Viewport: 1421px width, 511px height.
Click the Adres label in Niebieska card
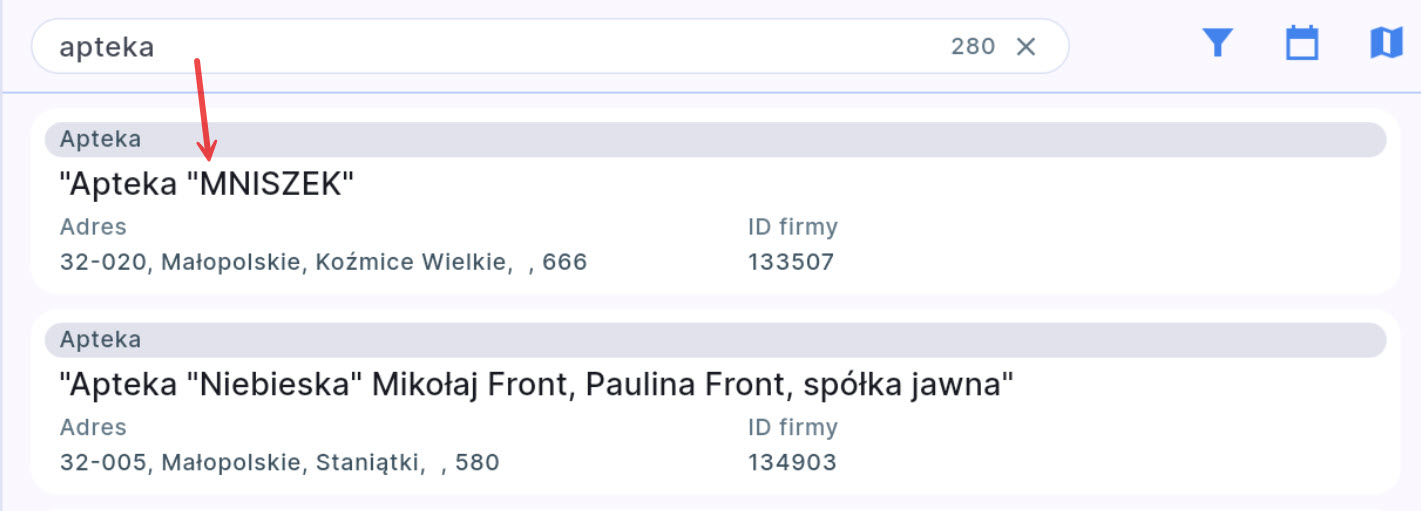click(x=93, y=427)
